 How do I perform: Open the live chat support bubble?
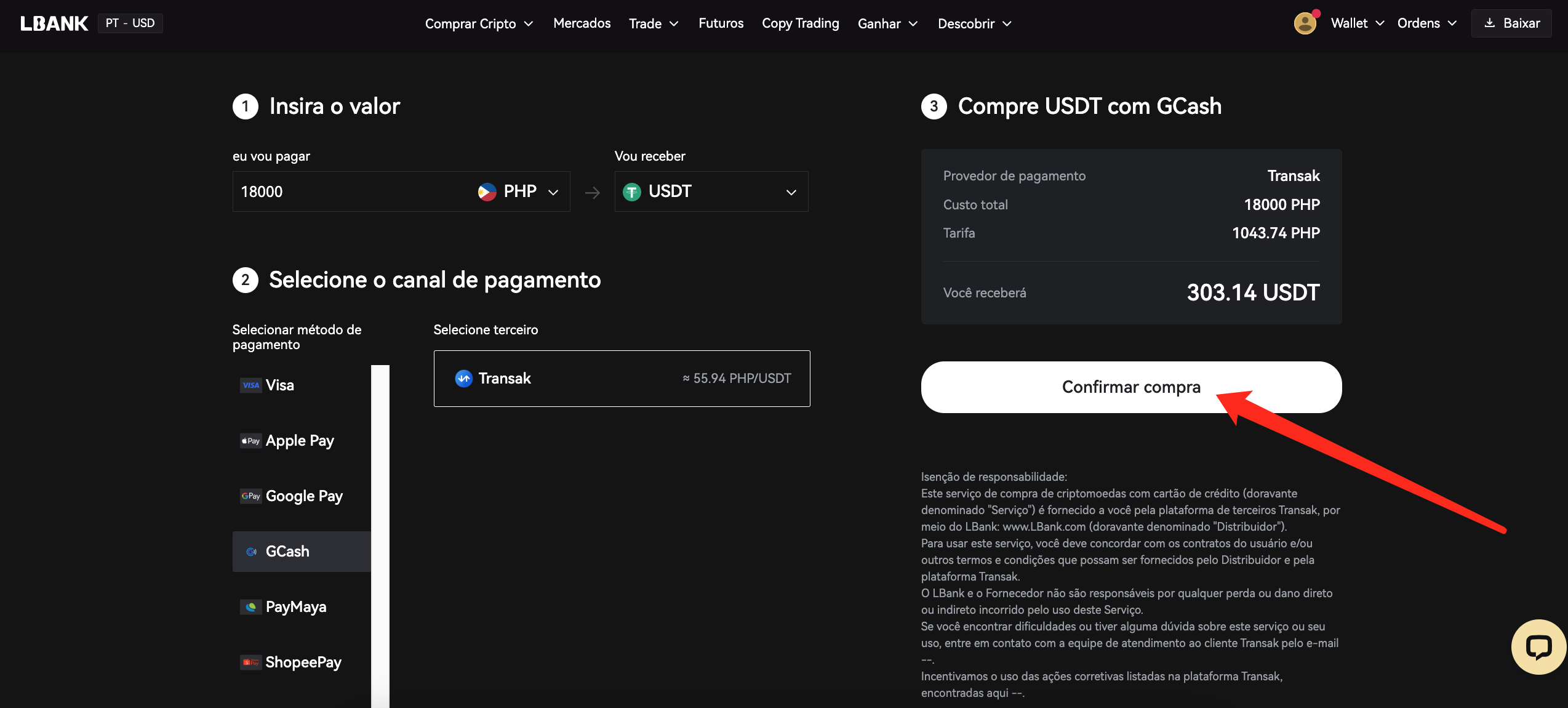coord(1538,646)
